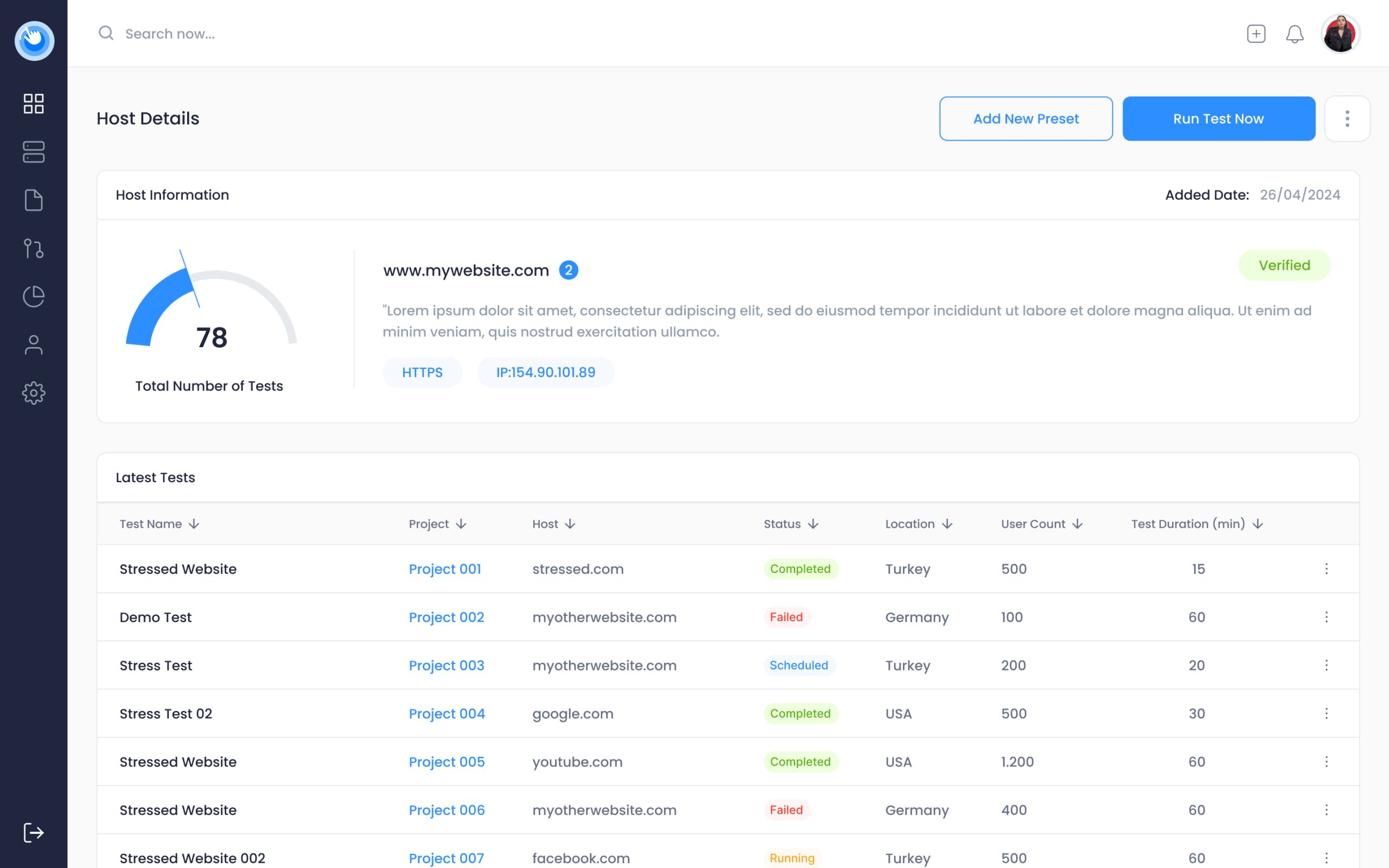Open the row menu for Demo Test
This screenshot has width=1389, height=868.
pos(1327,617)
